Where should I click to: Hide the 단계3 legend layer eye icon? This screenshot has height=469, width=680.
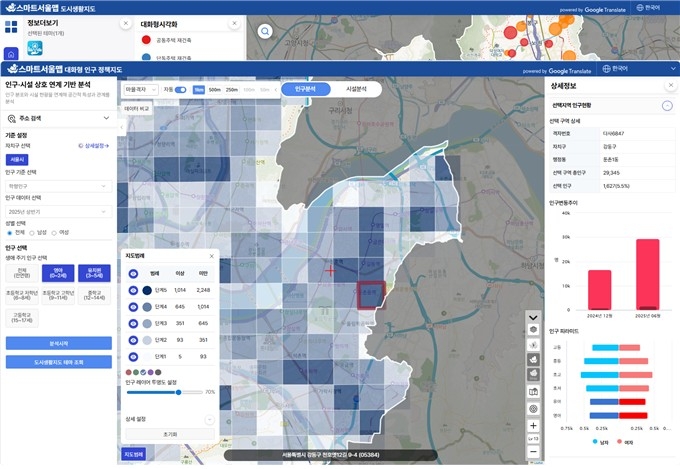click(x=133, y=323)
